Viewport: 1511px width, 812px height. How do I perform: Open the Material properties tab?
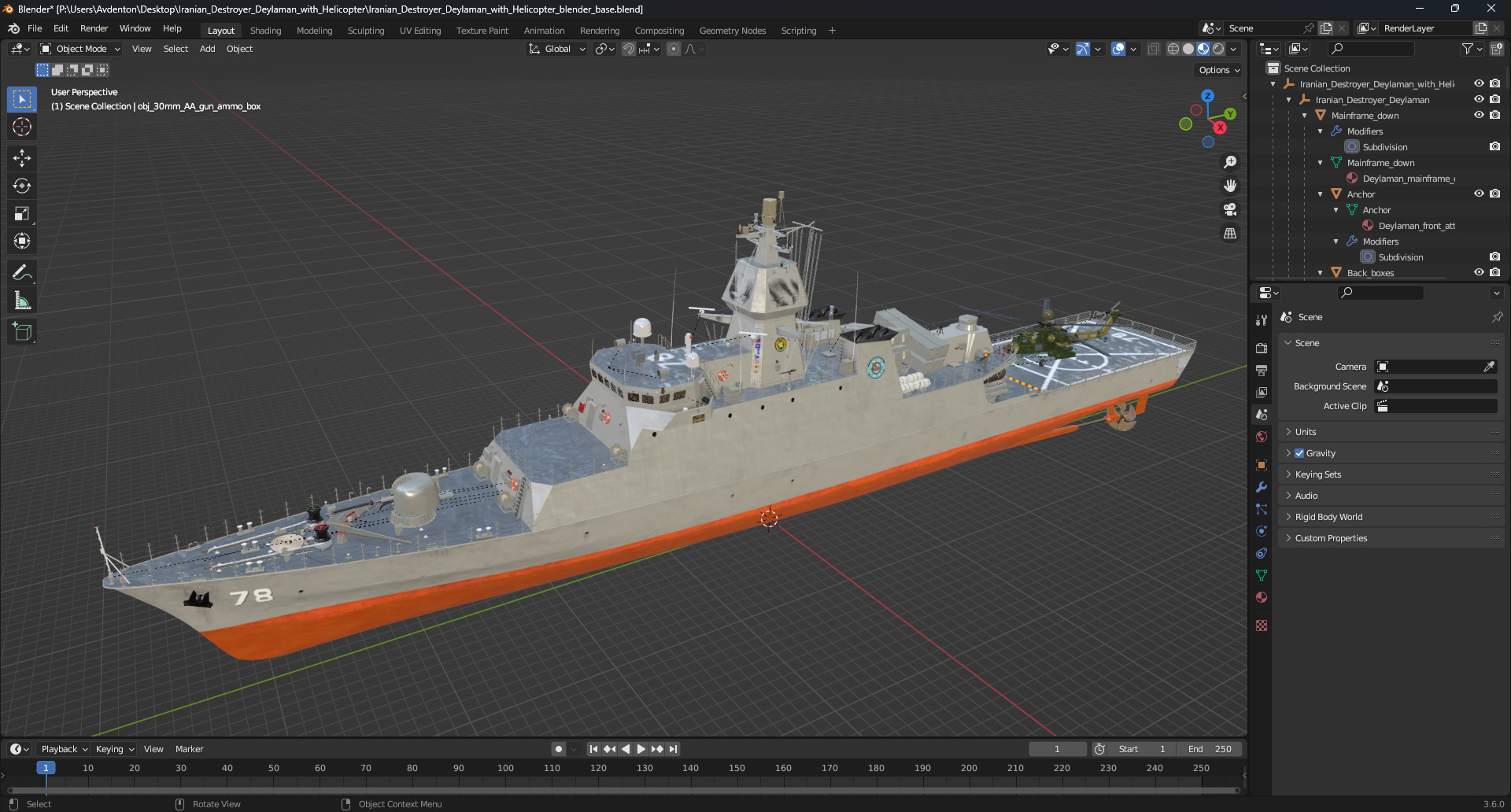(1262, 597)
